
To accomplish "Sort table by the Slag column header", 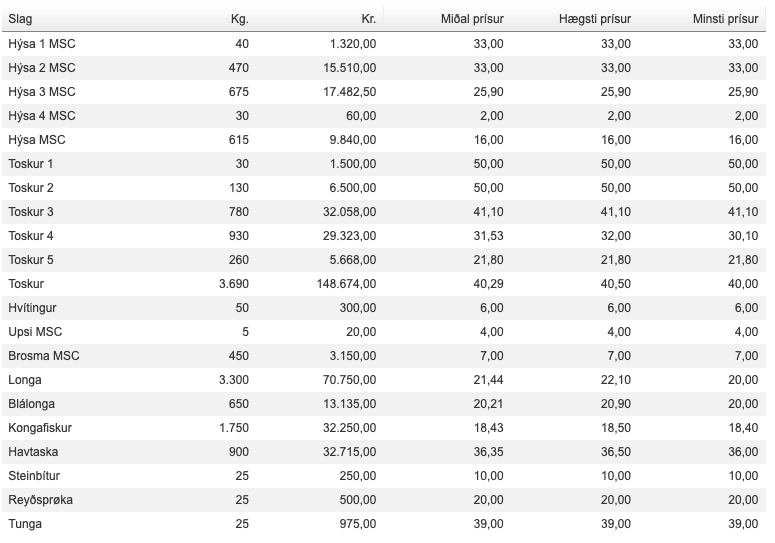I will 20,19.
